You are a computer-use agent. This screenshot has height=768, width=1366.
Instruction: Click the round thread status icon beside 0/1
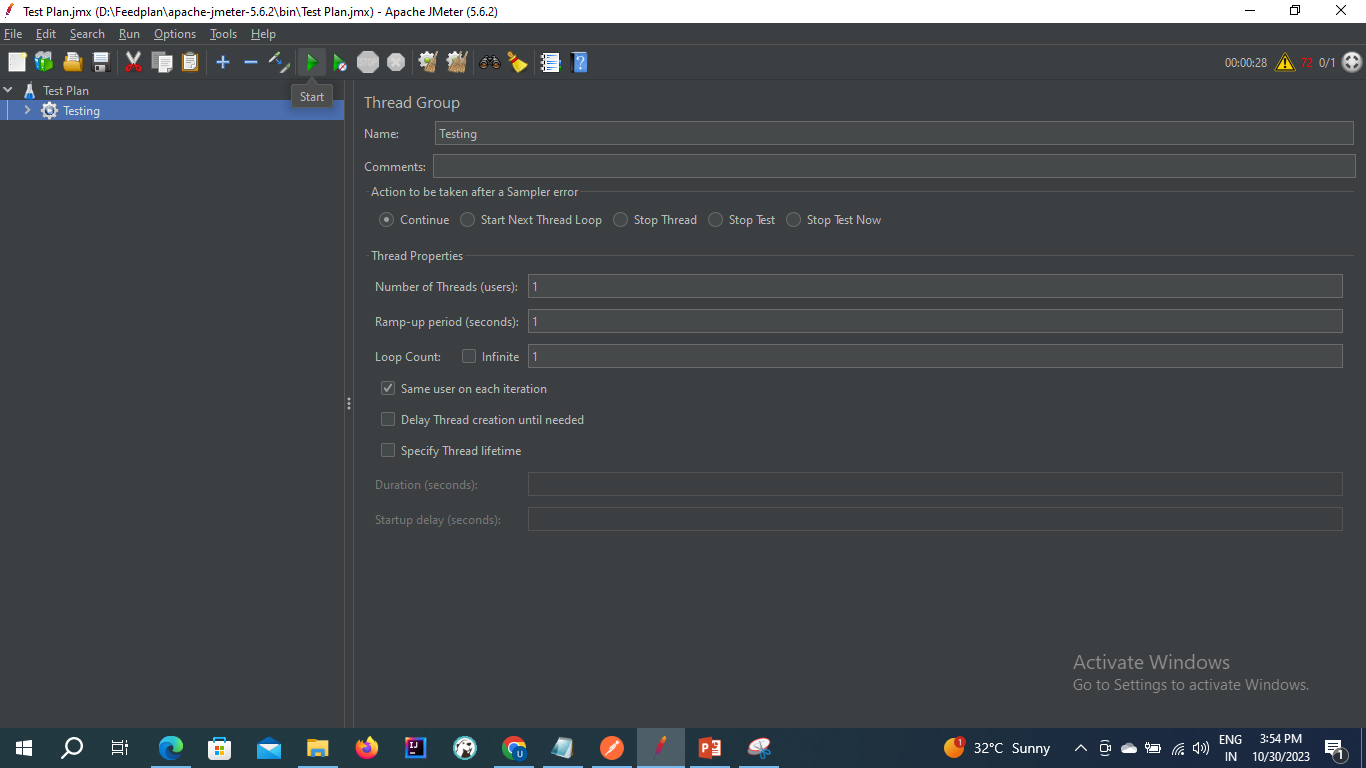1352,62
